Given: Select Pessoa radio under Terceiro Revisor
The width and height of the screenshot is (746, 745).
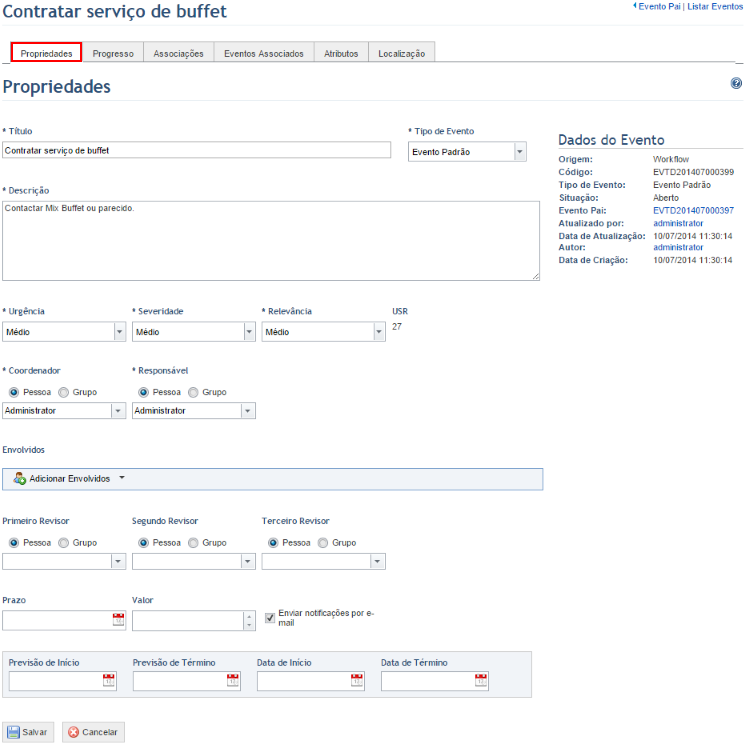Looking at the screenshot, I should click(x=273, y=543).
